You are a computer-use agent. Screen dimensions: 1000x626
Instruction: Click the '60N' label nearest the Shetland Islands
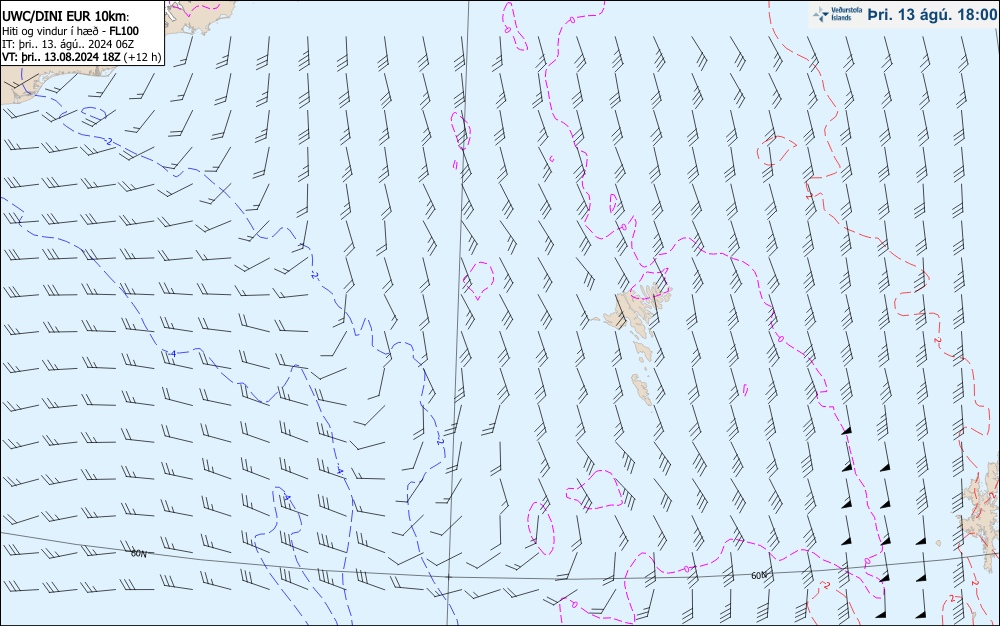(x=759, y=576)
